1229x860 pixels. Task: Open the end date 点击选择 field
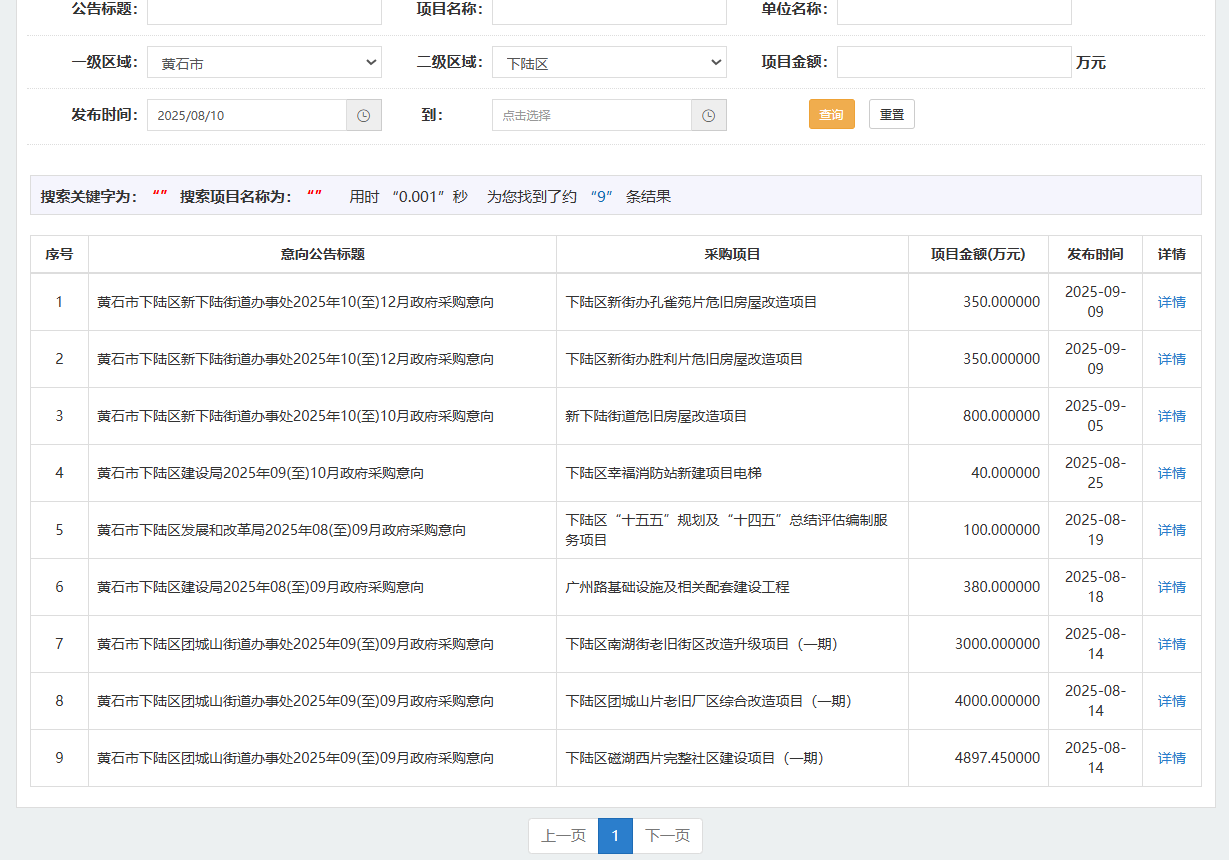[x=591, y=115]
